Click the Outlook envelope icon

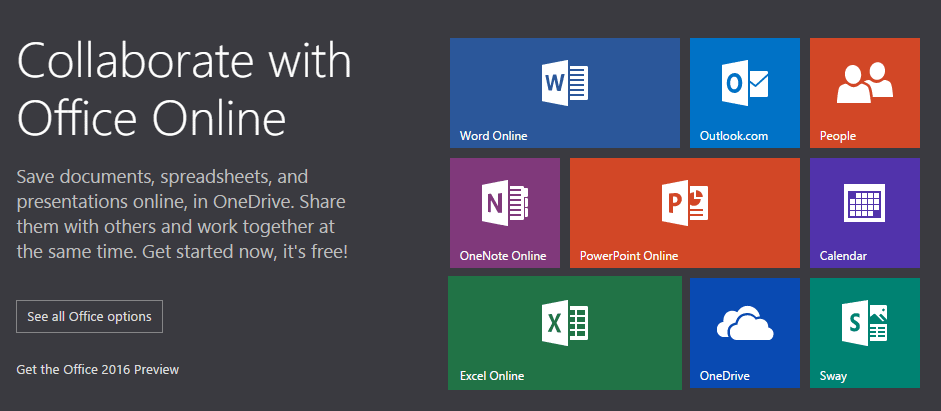(744, 83)
